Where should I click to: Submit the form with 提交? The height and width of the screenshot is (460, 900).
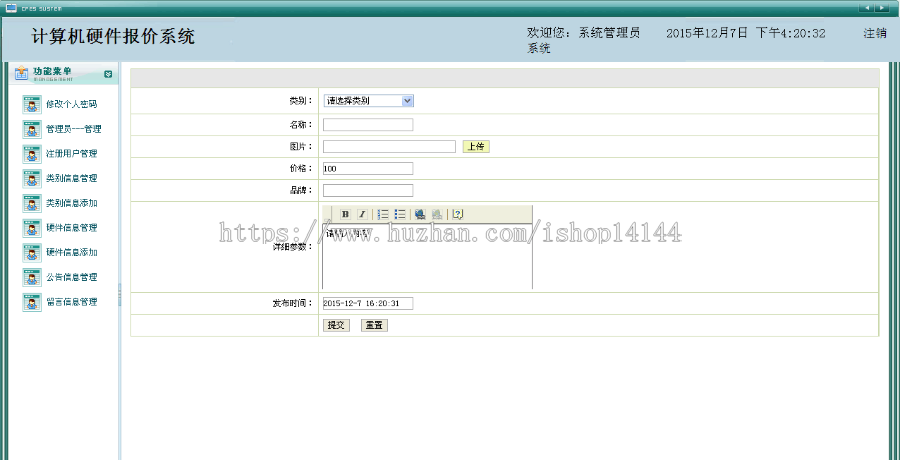click(336, 325)
